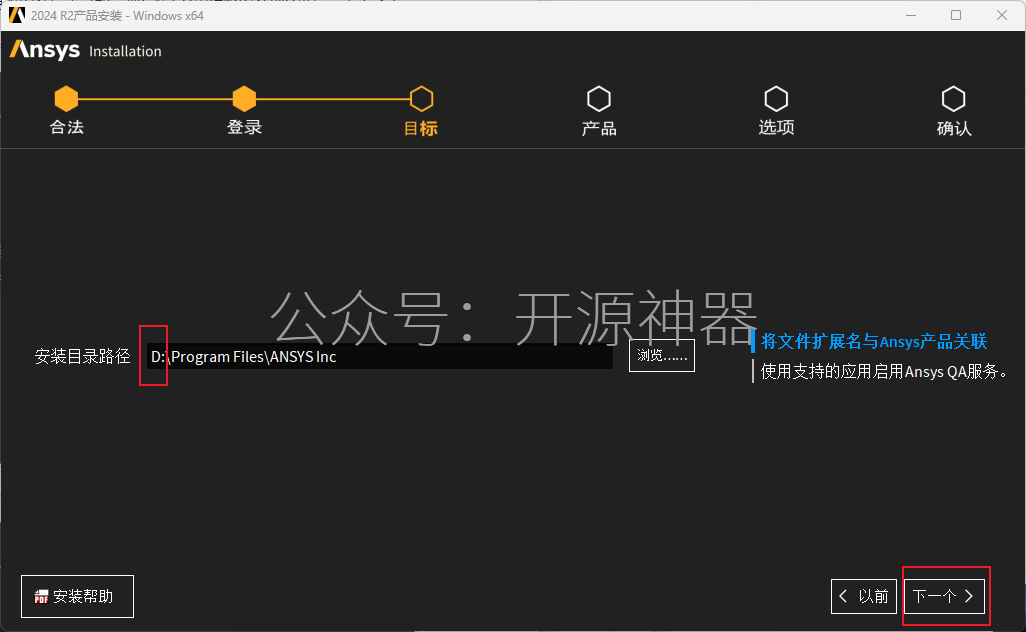1026x632 pixels.
Task: Click the 确认 step hexagon icon
Action: [953, 99]
